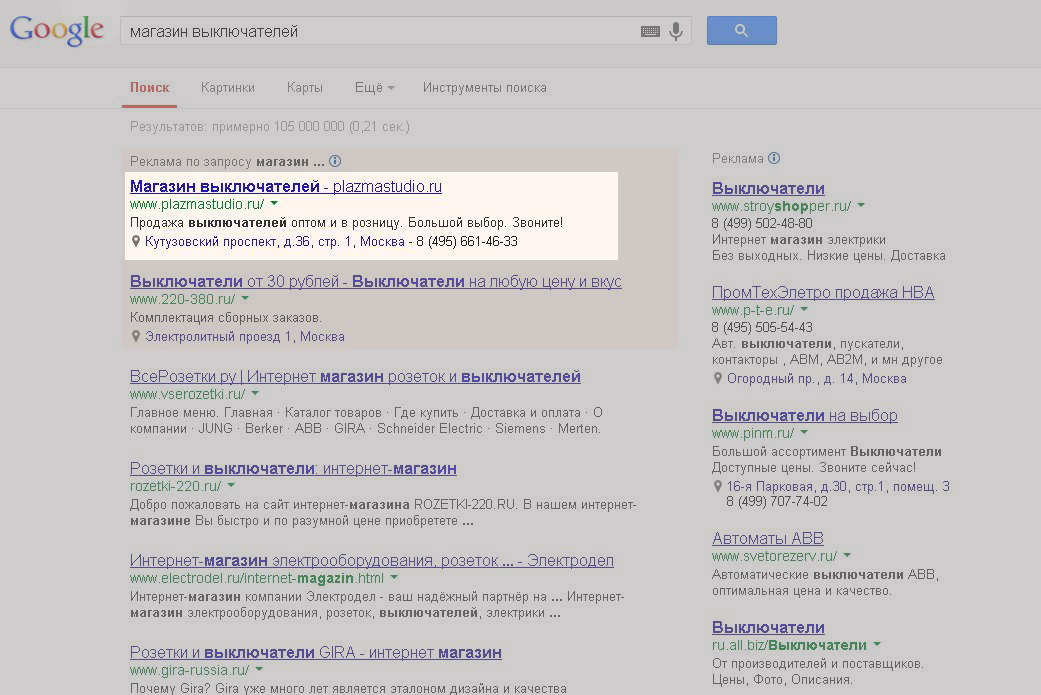Click map pin icon by Кутузовский проспект address
Screen dimensions: 1041x695
[x=135, y=242]
